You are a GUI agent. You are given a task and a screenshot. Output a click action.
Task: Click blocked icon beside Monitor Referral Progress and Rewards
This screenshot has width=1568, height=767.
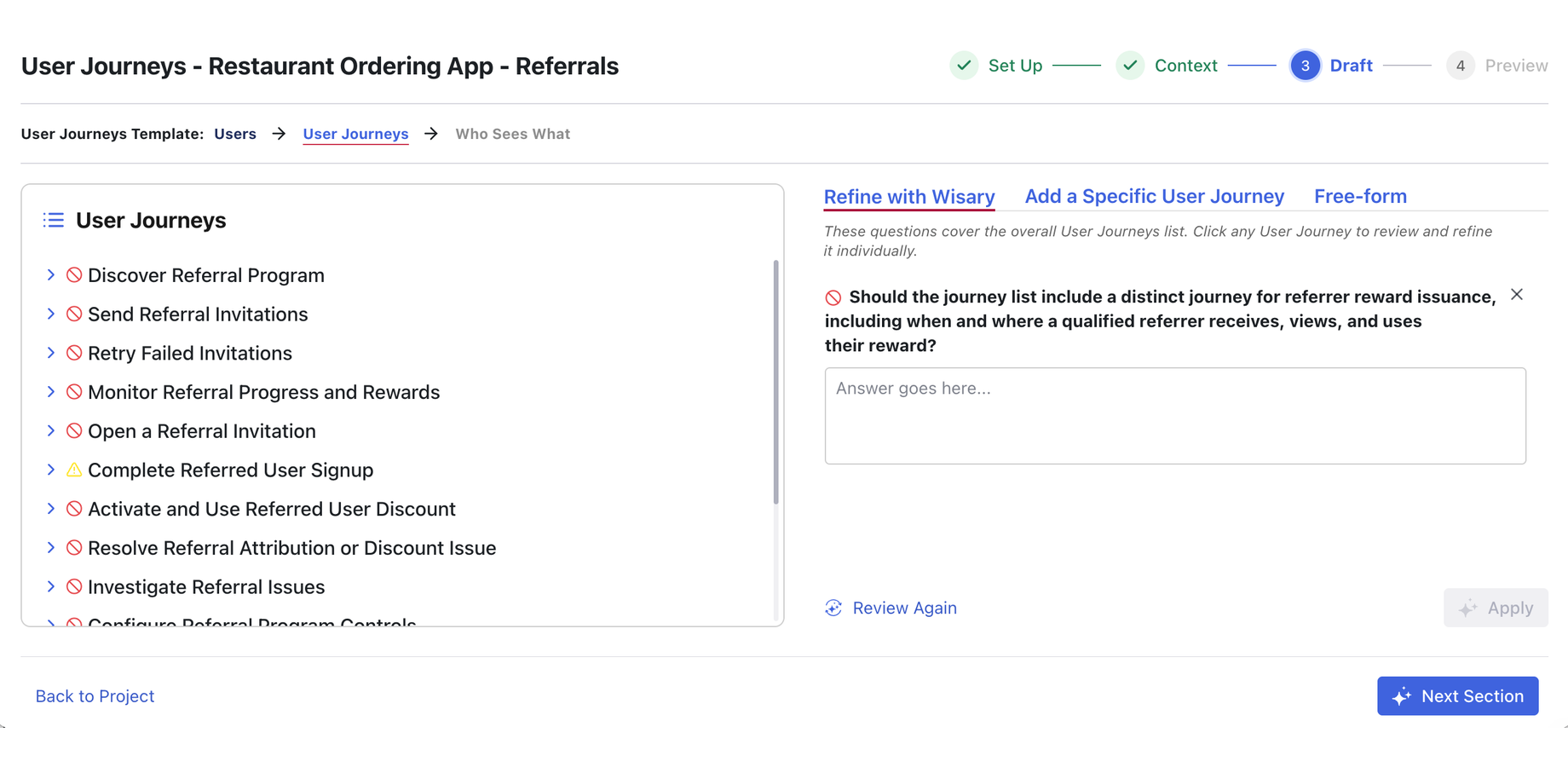pyautogui.click(x=74, y=392)
